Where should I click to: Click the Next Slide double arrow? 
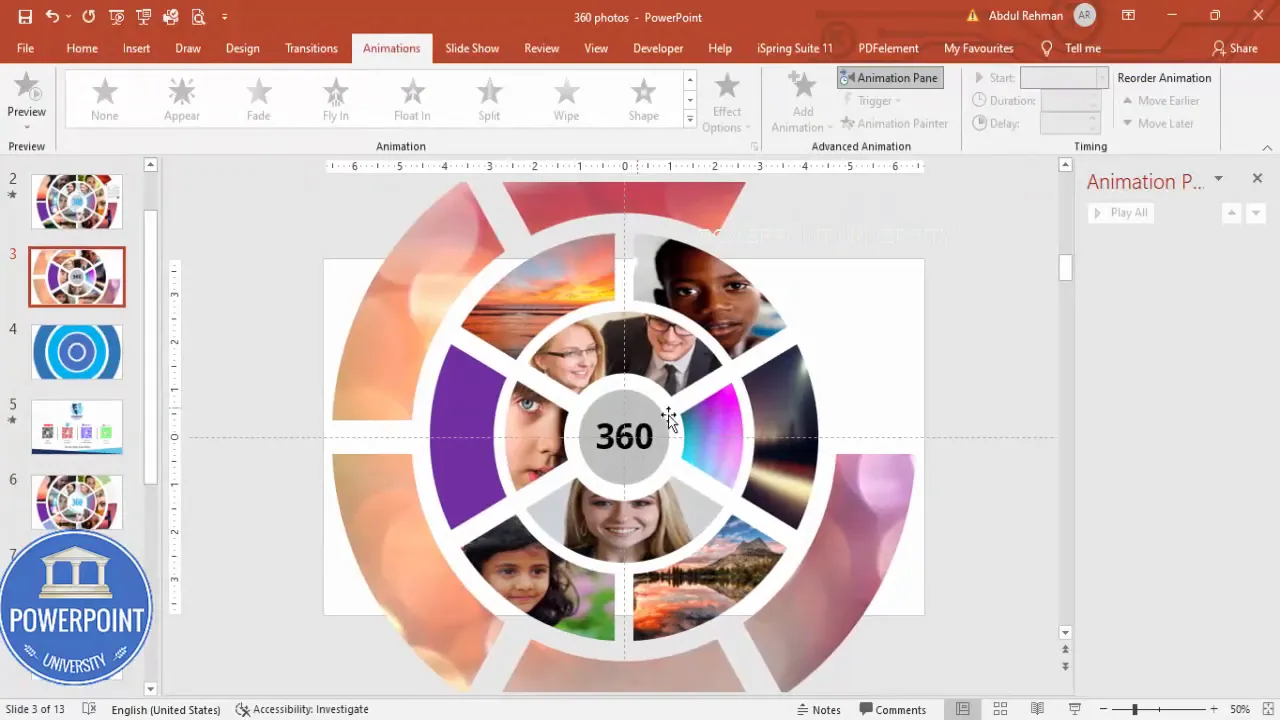tap(1065, 666)
